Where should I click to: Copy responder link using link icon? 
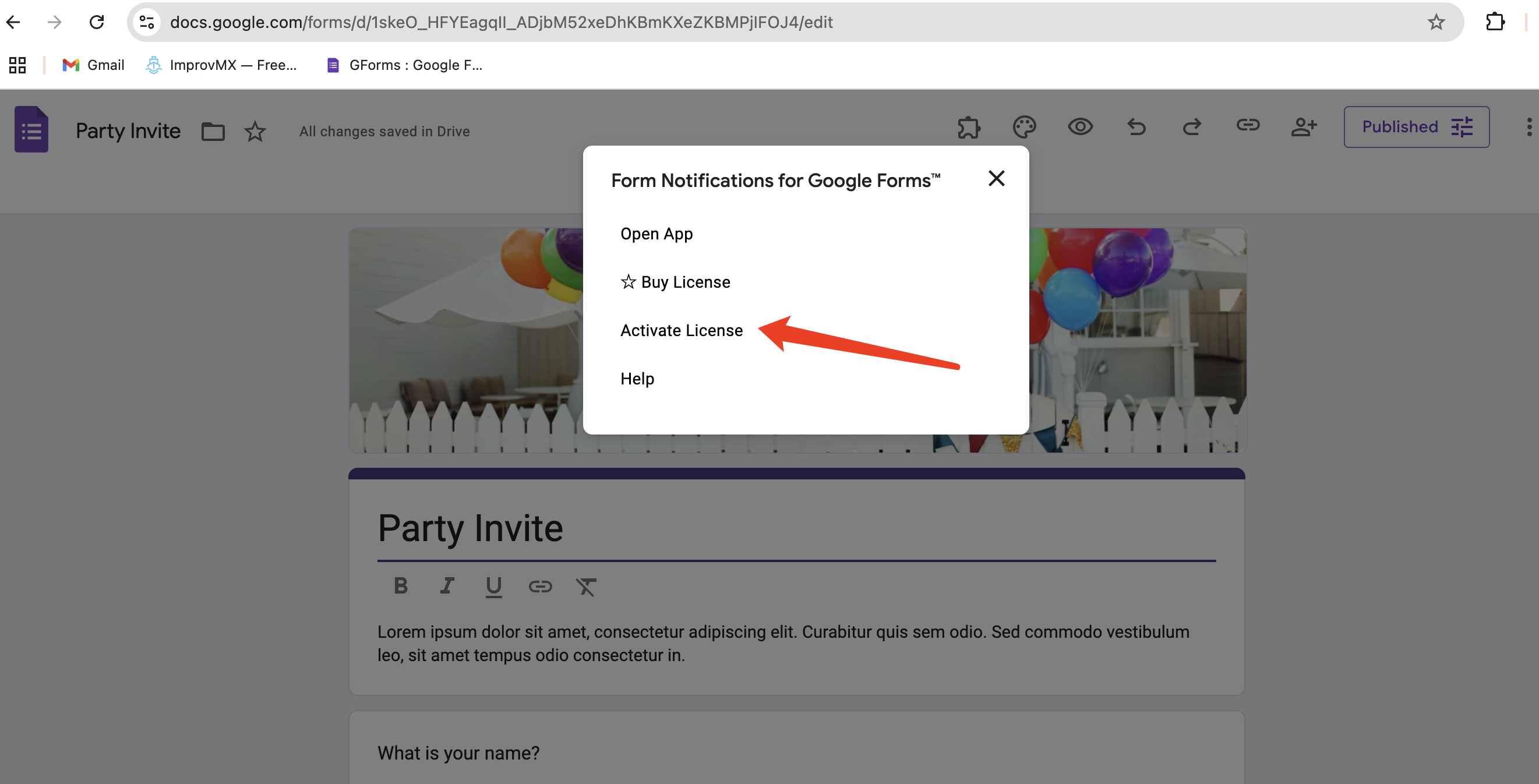tap(1247, 125)
